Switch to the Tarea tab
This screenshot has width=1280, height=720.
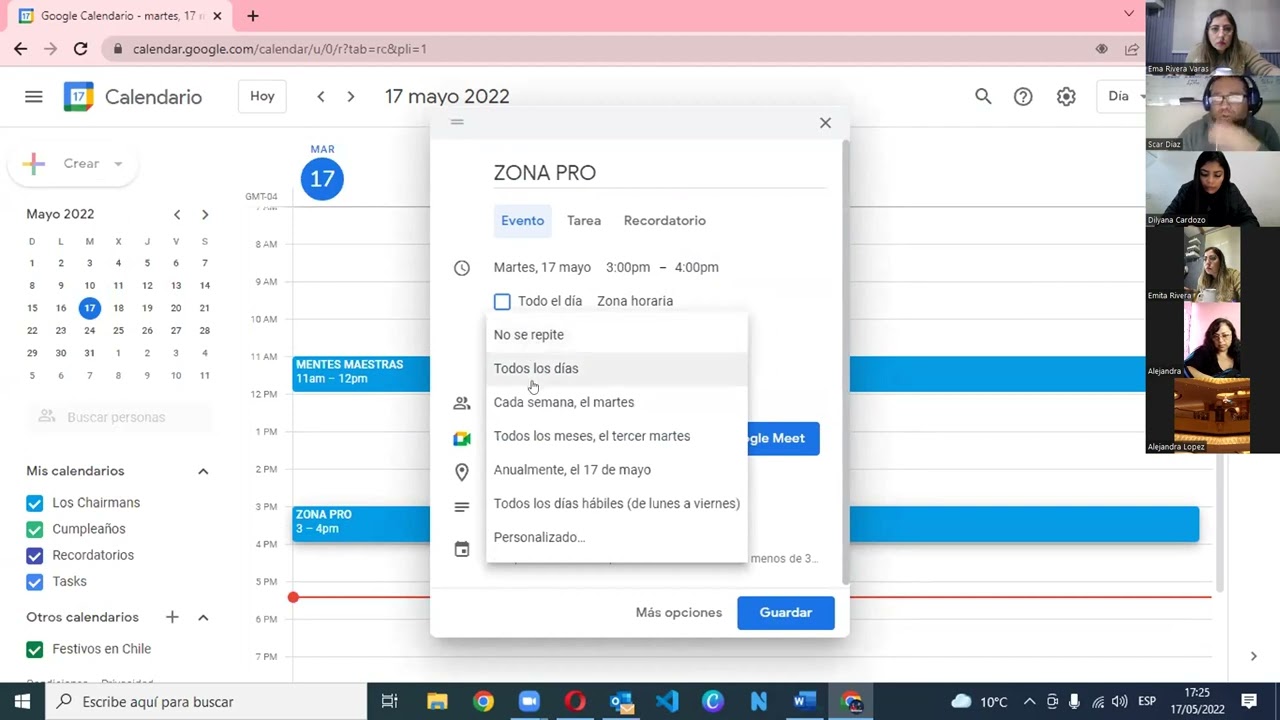(x=584, y=221)
